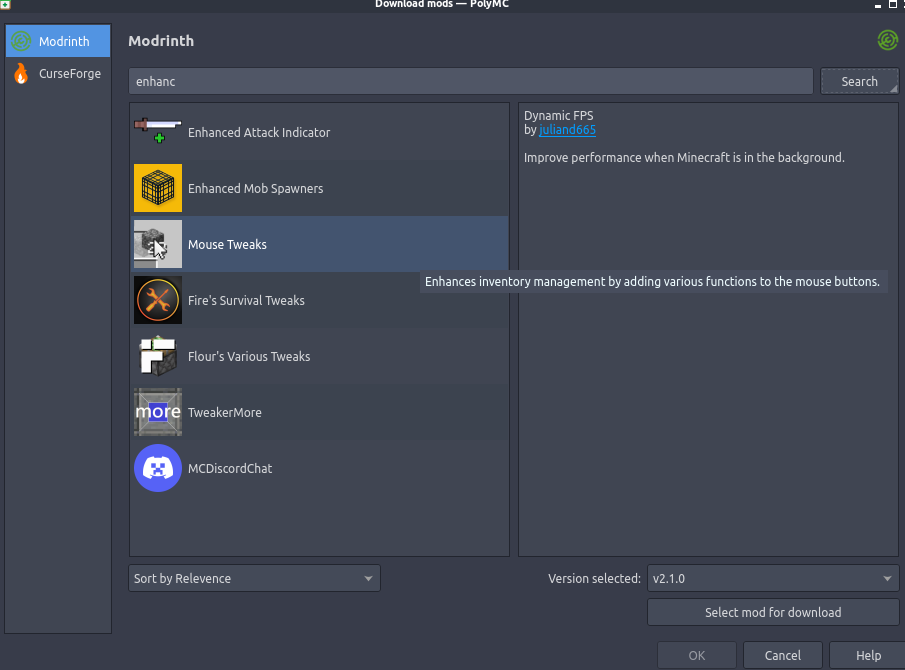
Task: Open the Sort by Relevence dropdown
Action: (x=254, y=578)
